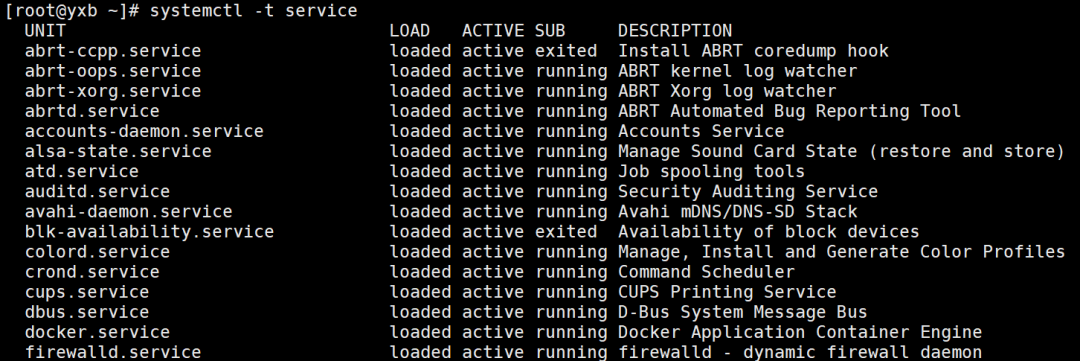1080x361 pixels.
Task: Click firewalld.service in the list
Action: point(113,352)
